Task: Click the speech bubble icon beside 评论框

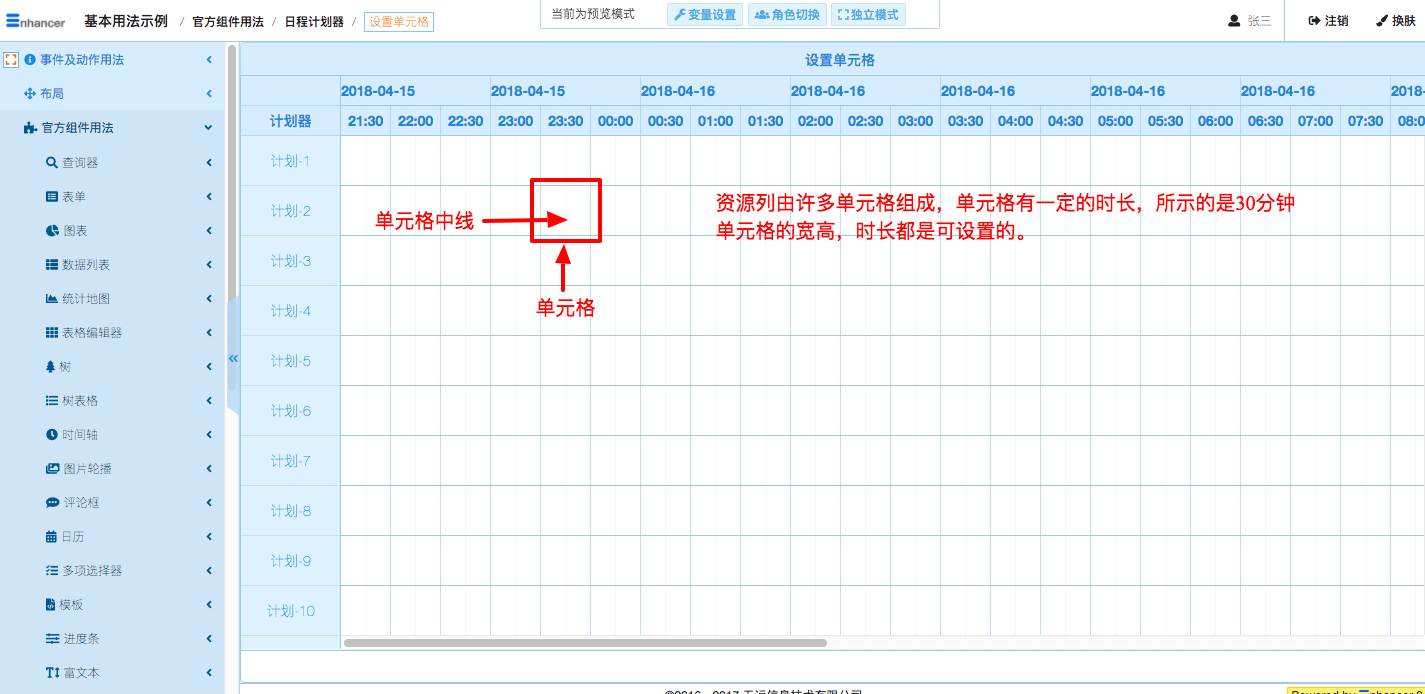Action: click(x=52, y=503)
